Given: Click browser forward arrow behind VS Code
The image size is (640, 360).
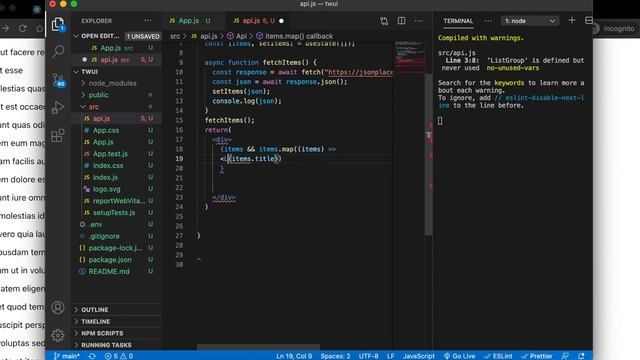Looking at the screenshot, I should tap(6, 29).
